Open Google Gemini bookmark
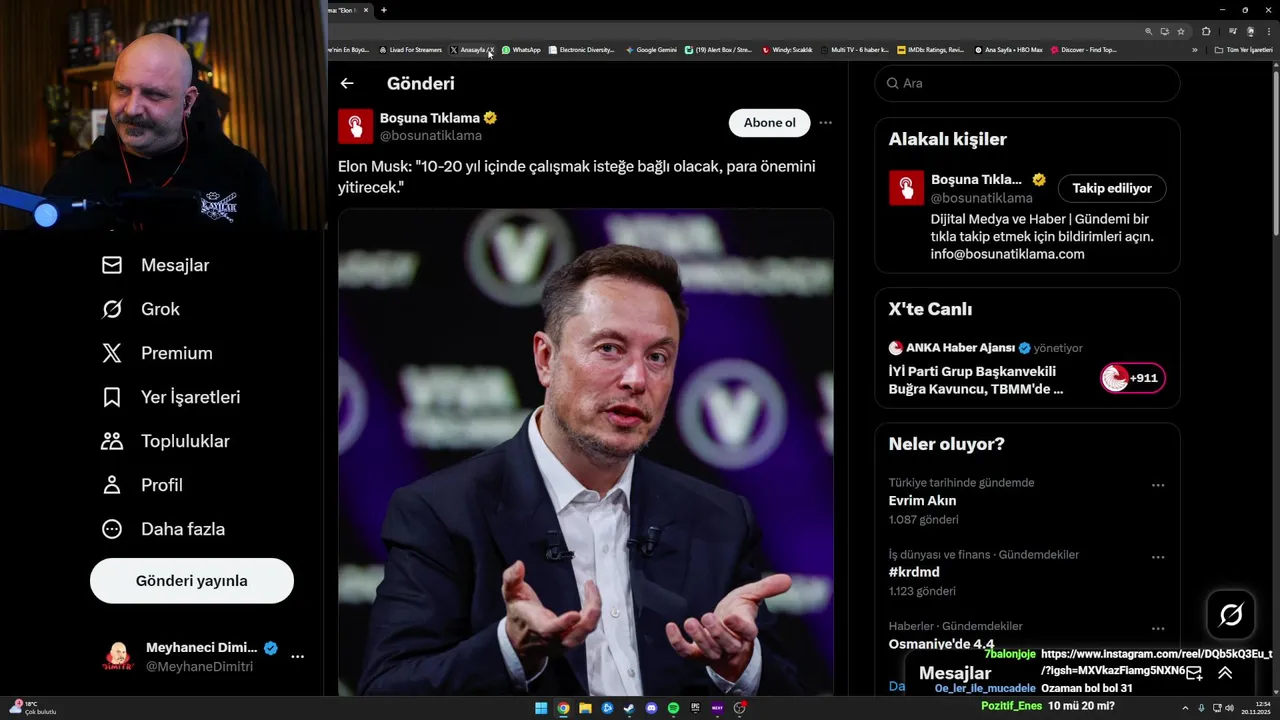Screen dimensions: 1280x720 coord(651,50)
